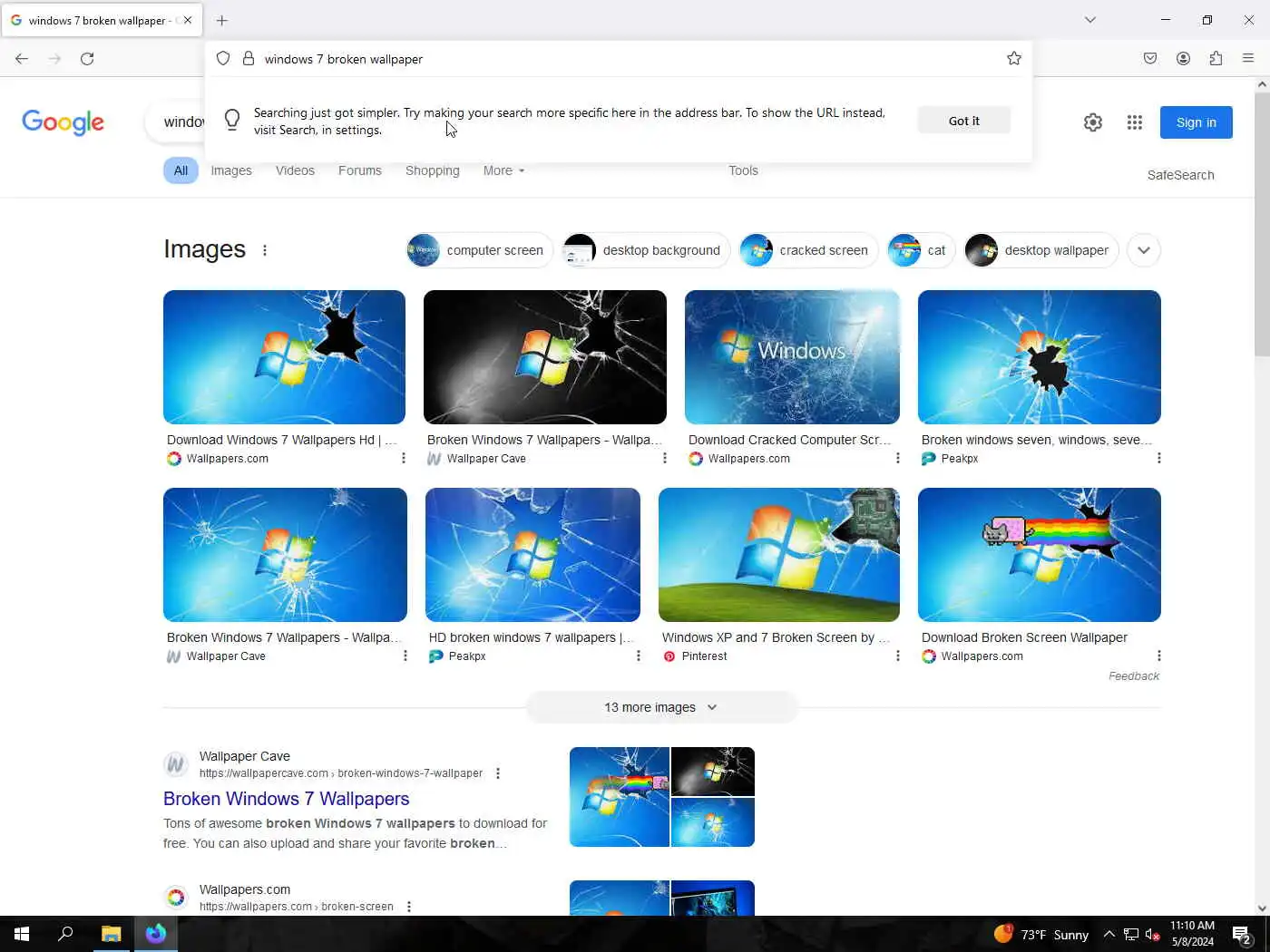Viewport: 1270px width, 952px height.
Task: Click the vertical page scrollbar thumb
Action: tap(1262, 222)
